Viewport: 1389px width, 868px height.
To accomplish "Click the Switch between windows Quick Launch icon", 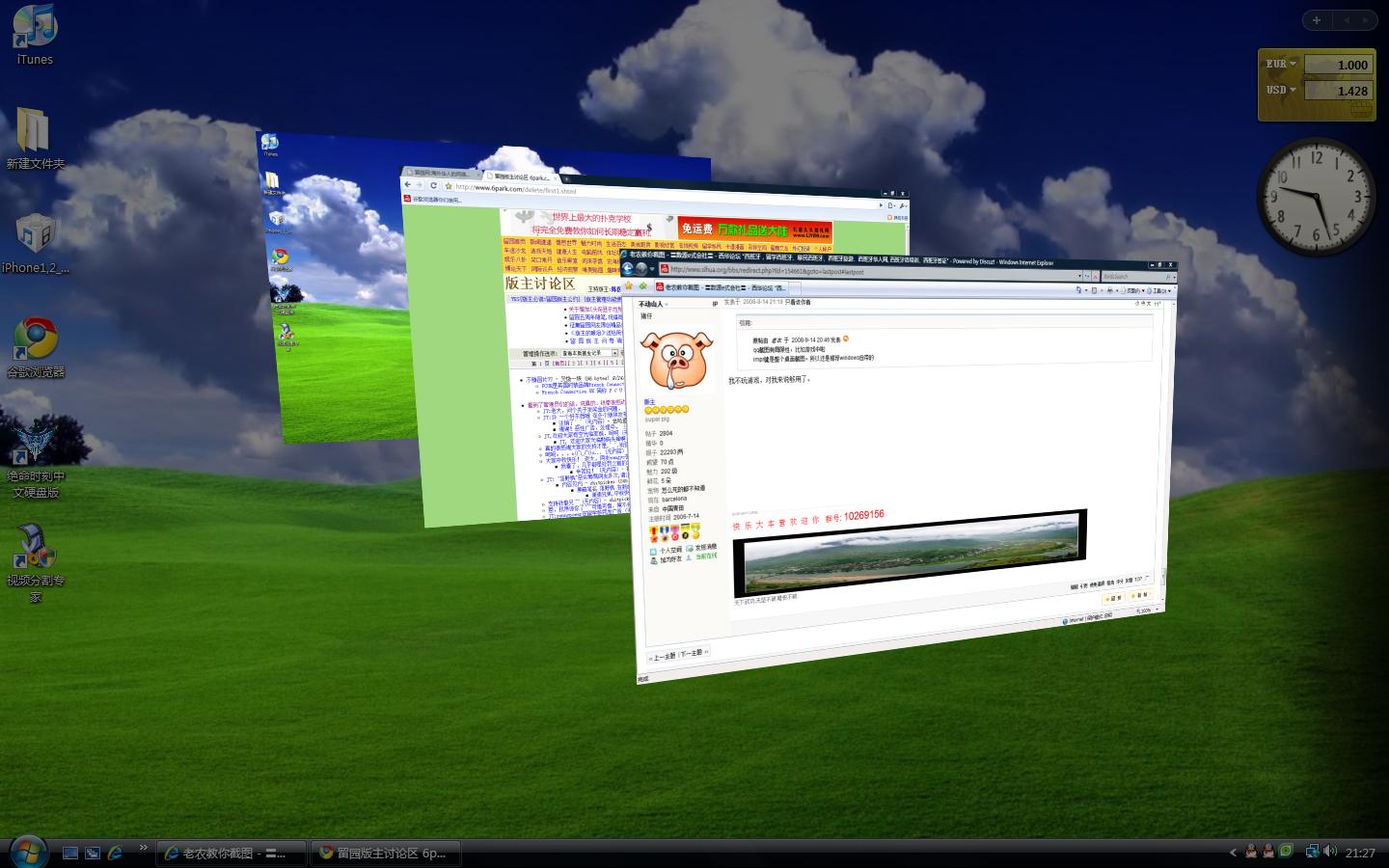I will pyautogui.click(x=93, y=853).
